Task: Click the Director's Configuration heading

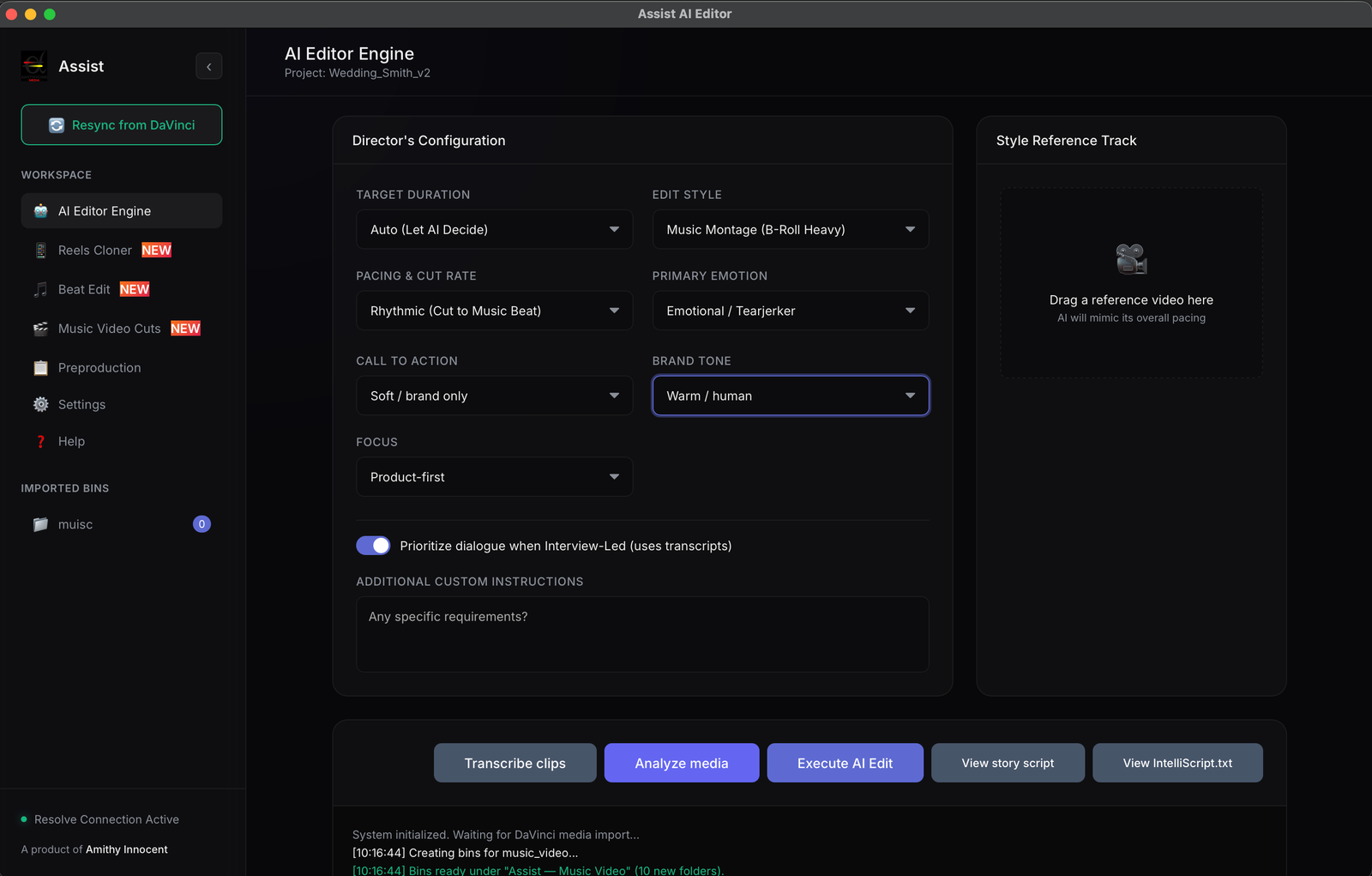Action: tap(429, 141)
